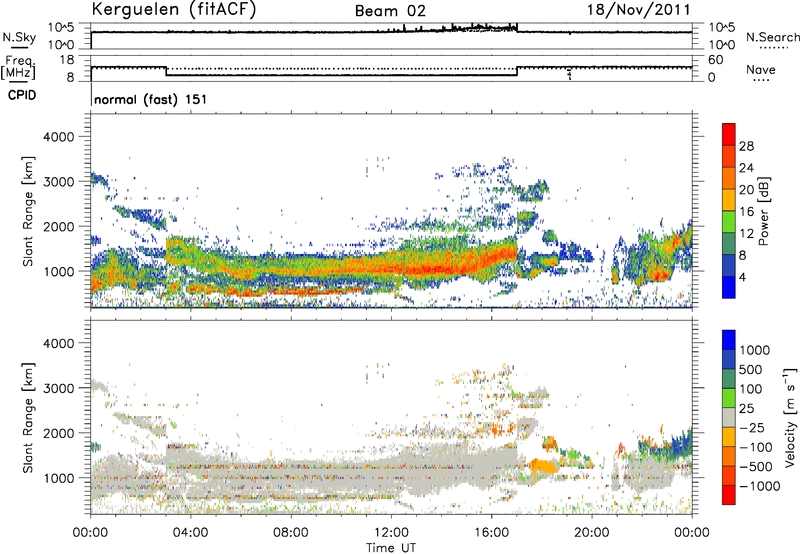The width and height of the screenshot is (800, 554).
Task: Select the '12:00' time tick label
Action: [391, 533]
